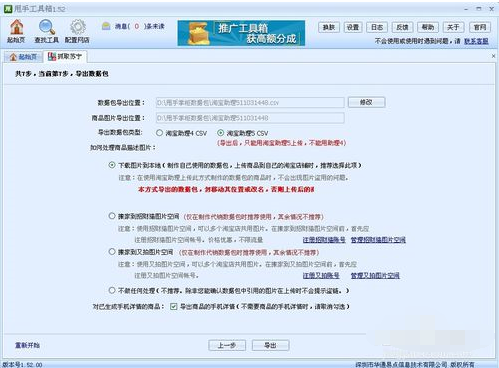Click the step indicator 共7步 text
The width and height of the screenshot is (499, 368).
[61, 74]
